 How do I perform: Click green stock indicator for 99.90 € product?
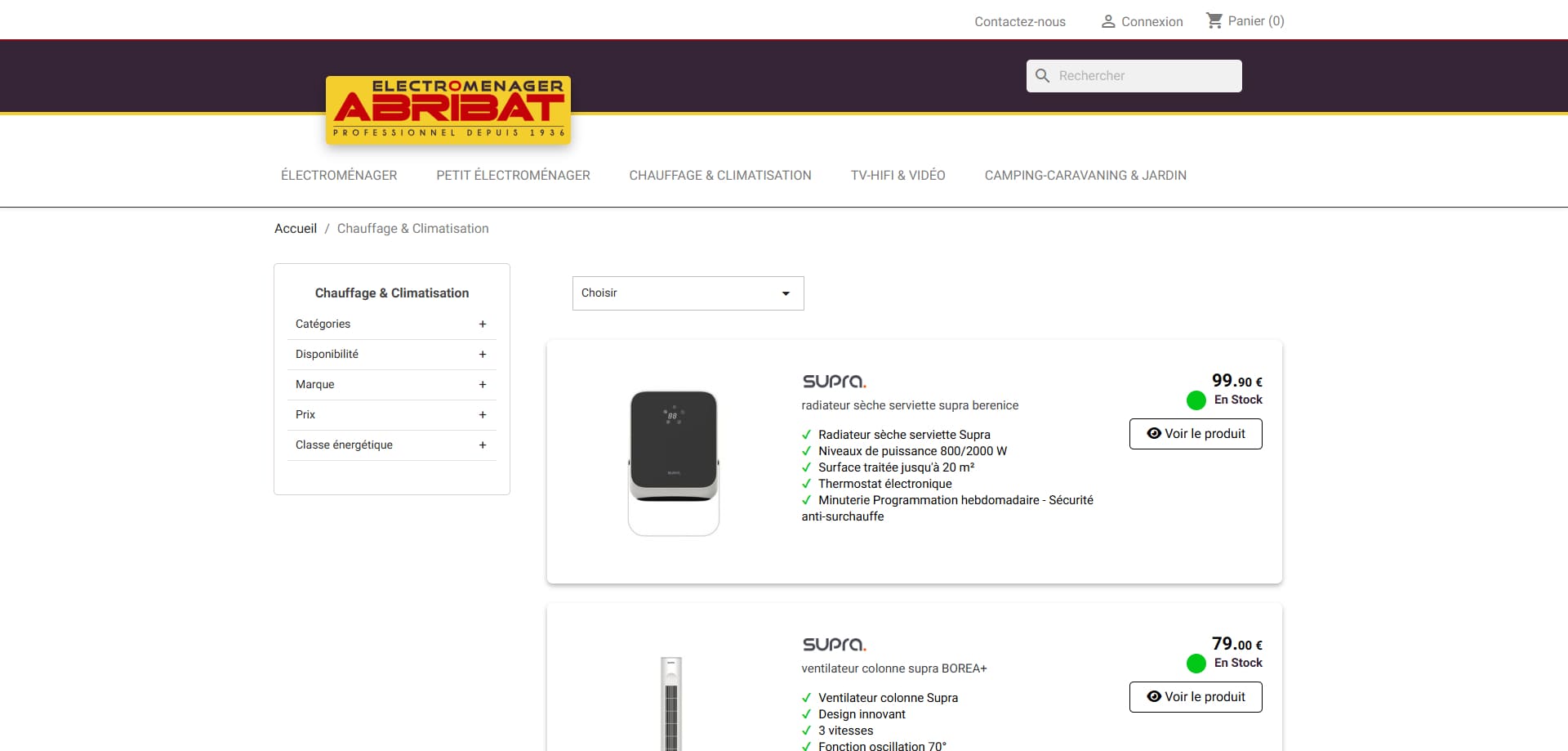coord(1196,400)
